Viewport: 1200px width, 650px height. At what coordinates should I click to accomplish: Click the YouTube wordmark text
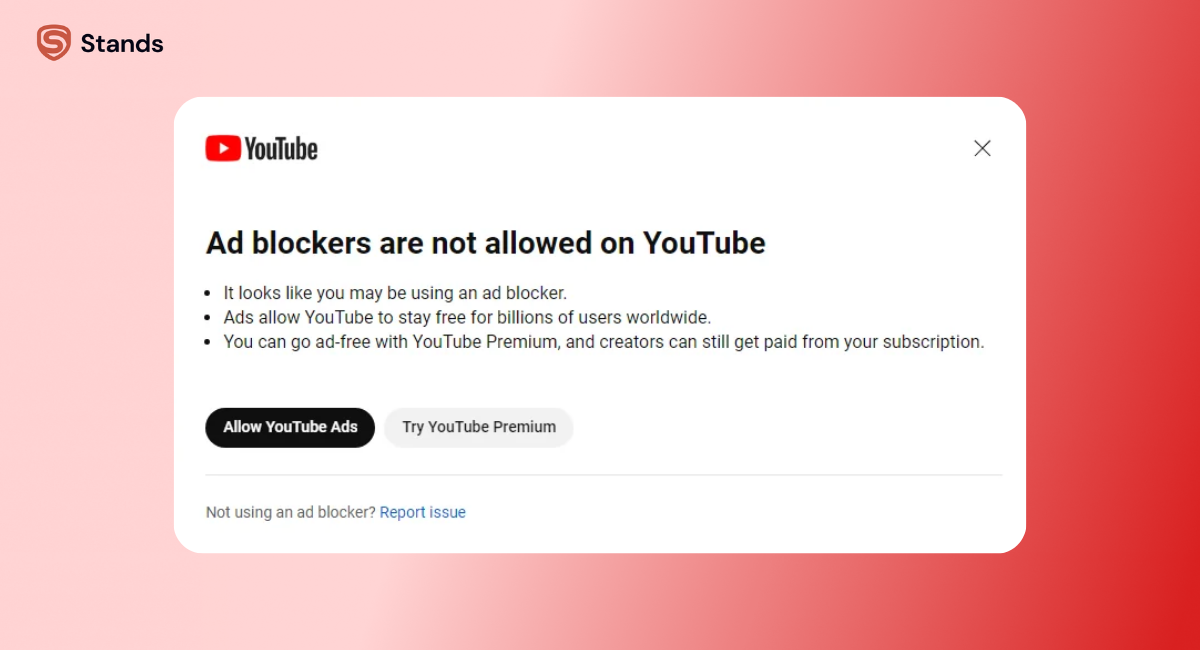(x=281, y=149)
